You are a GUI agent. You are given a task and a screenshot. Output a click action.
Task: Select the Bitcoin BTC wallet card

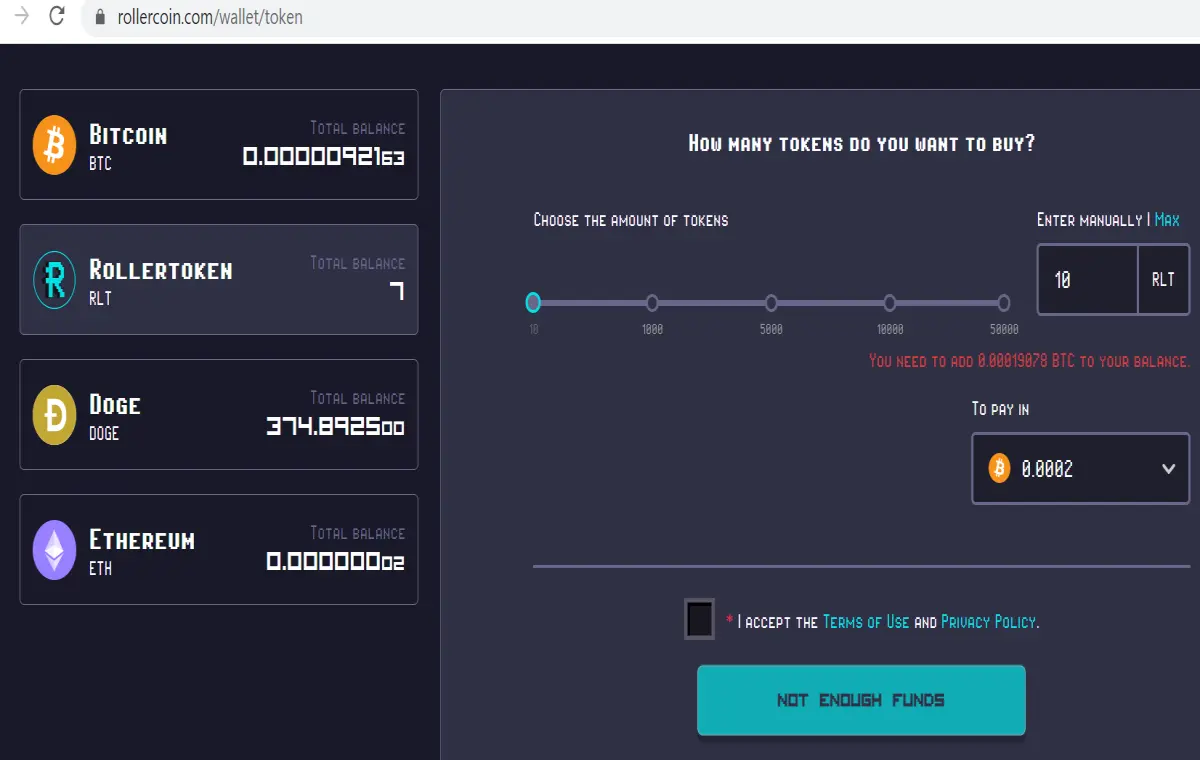[x=219, y=145]
